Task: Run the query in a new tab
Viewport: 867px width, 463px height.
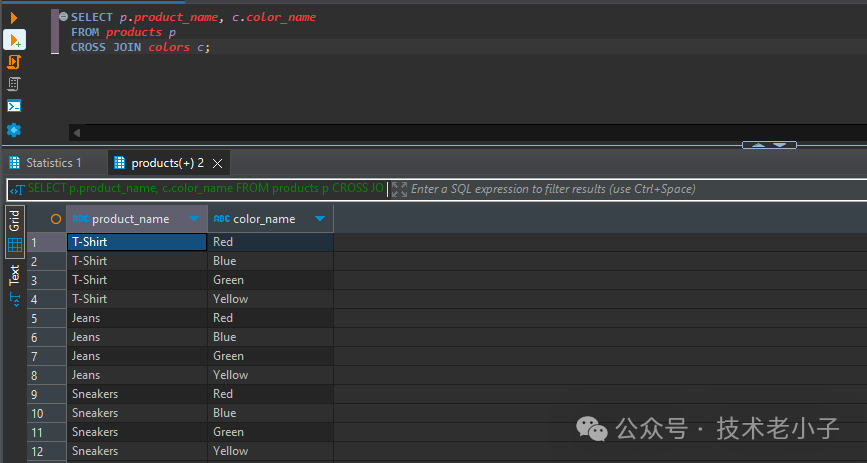Action: pyautogui.click(x=14, y=40)
